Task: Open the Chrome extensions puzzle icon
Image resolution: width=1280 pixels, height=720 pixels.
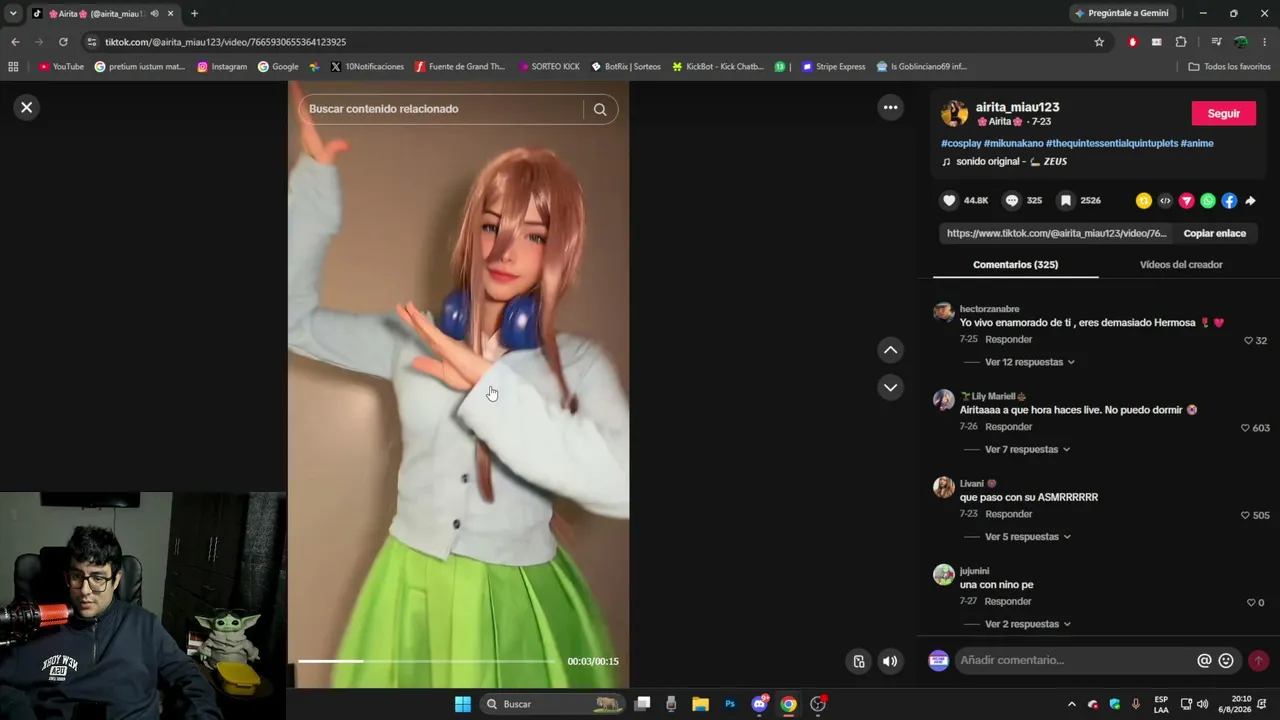Action: [x=1181, y=42]
